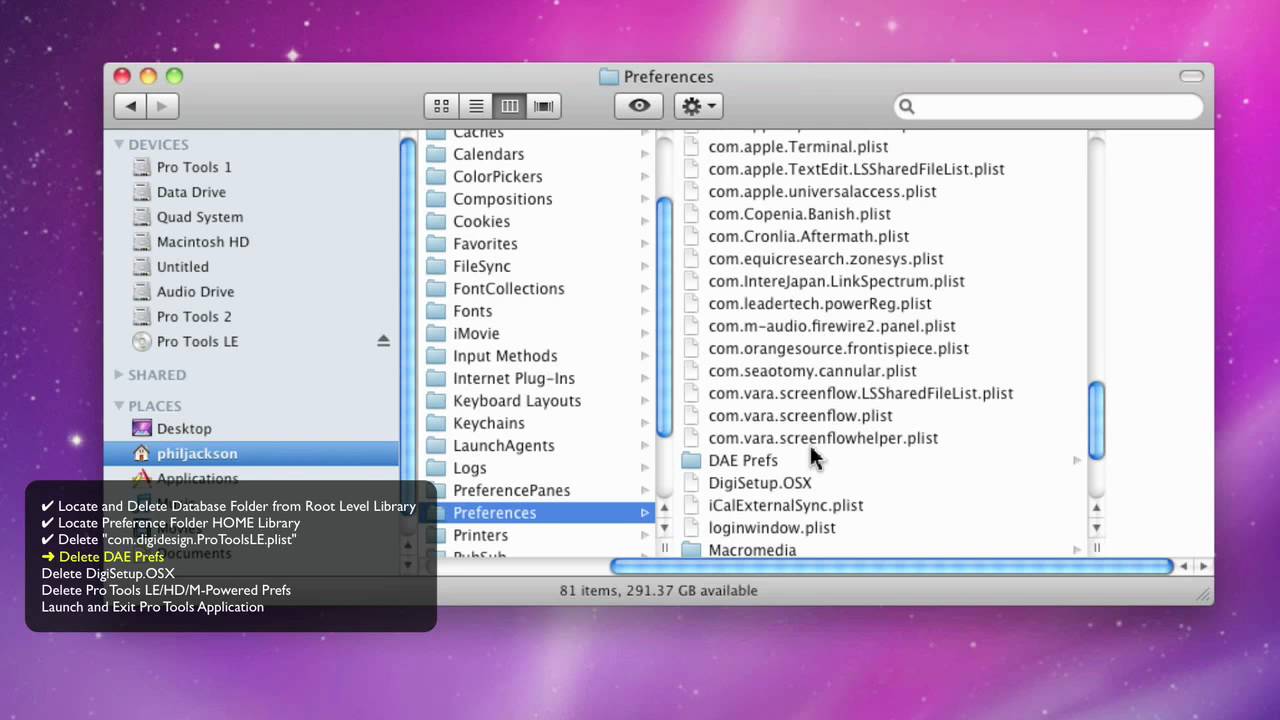Focus the Finder search field
This screenshot has height=720, width=1280.
pyautogui.click(x=1049, y=106)
